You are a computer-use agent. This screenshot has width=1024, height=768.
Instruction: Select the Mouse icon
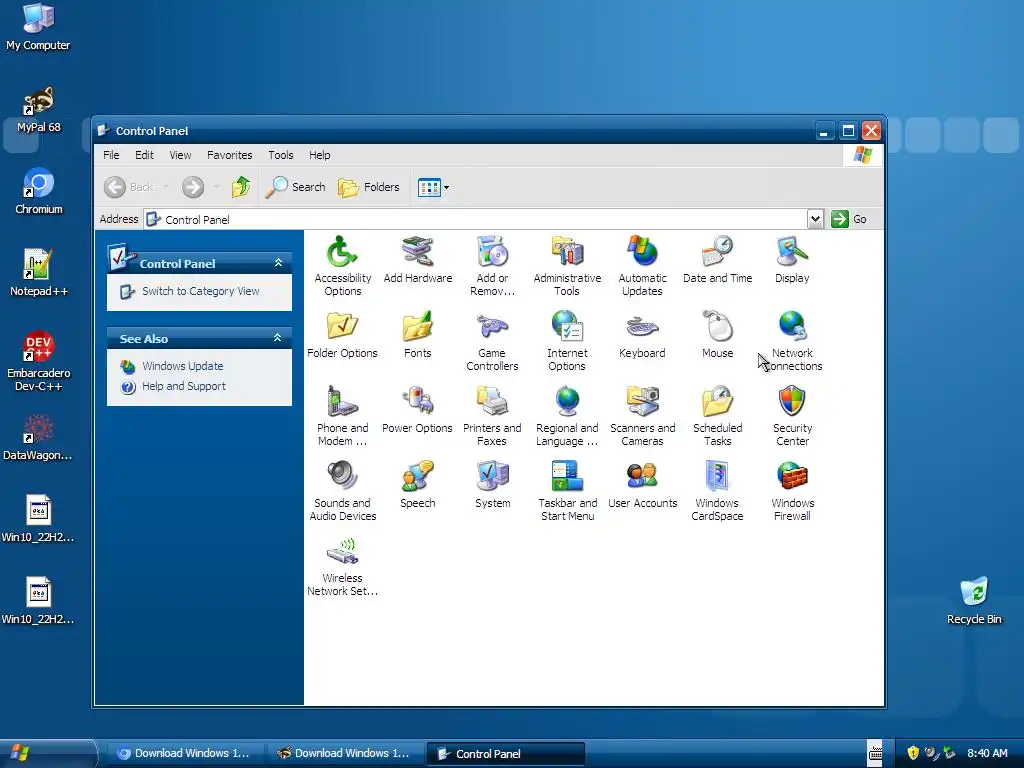pos(717,334)
